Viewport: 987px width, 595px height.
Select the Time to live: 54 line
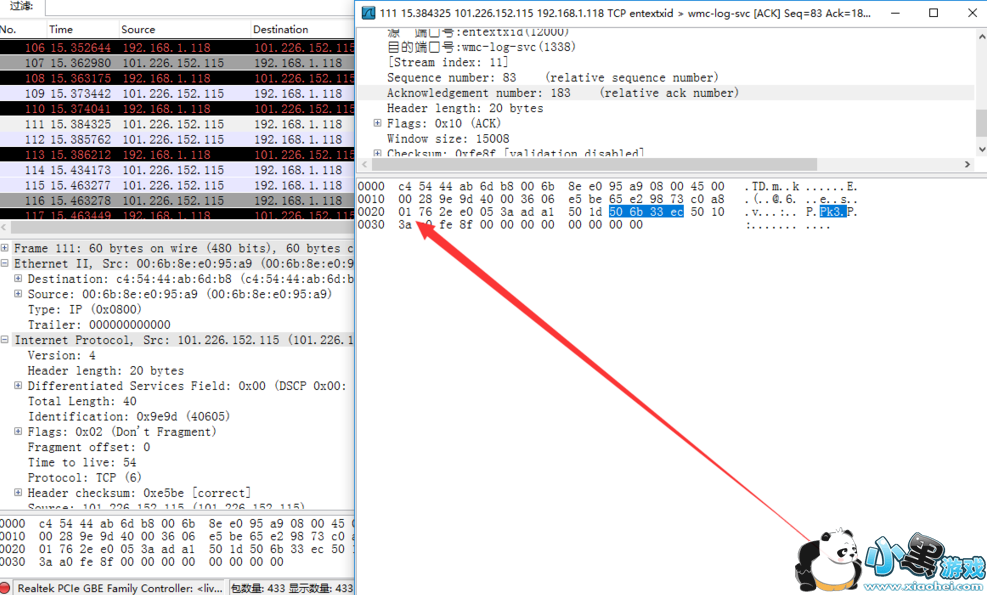click(x=82, y=462)
